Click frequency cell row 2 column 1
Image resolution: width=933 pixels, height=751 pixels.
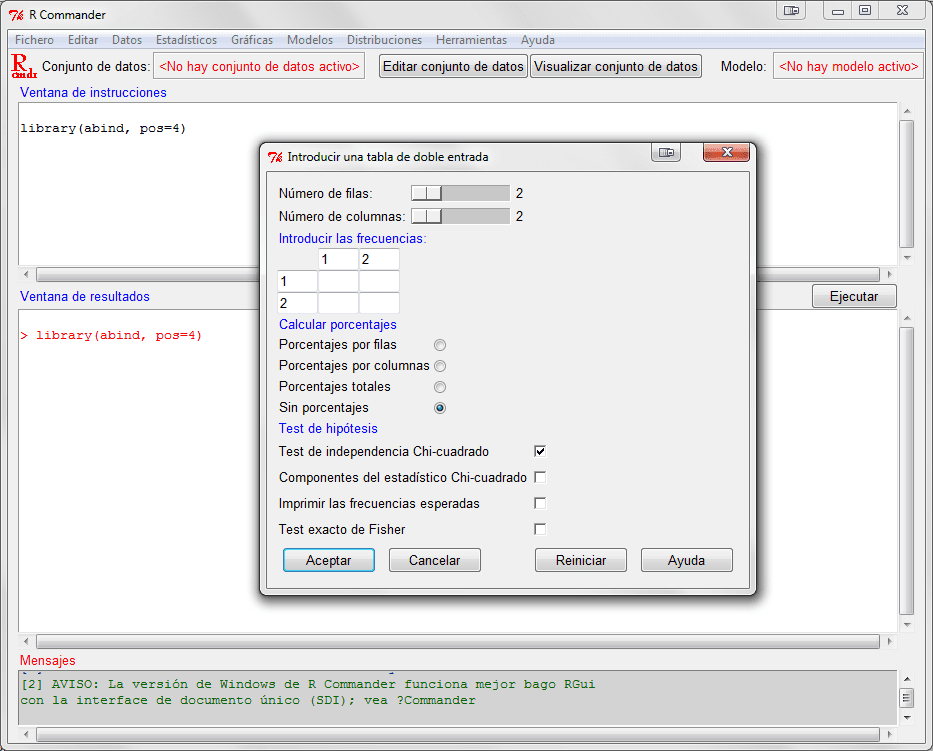pyautogui.click(x=338, y=303)
